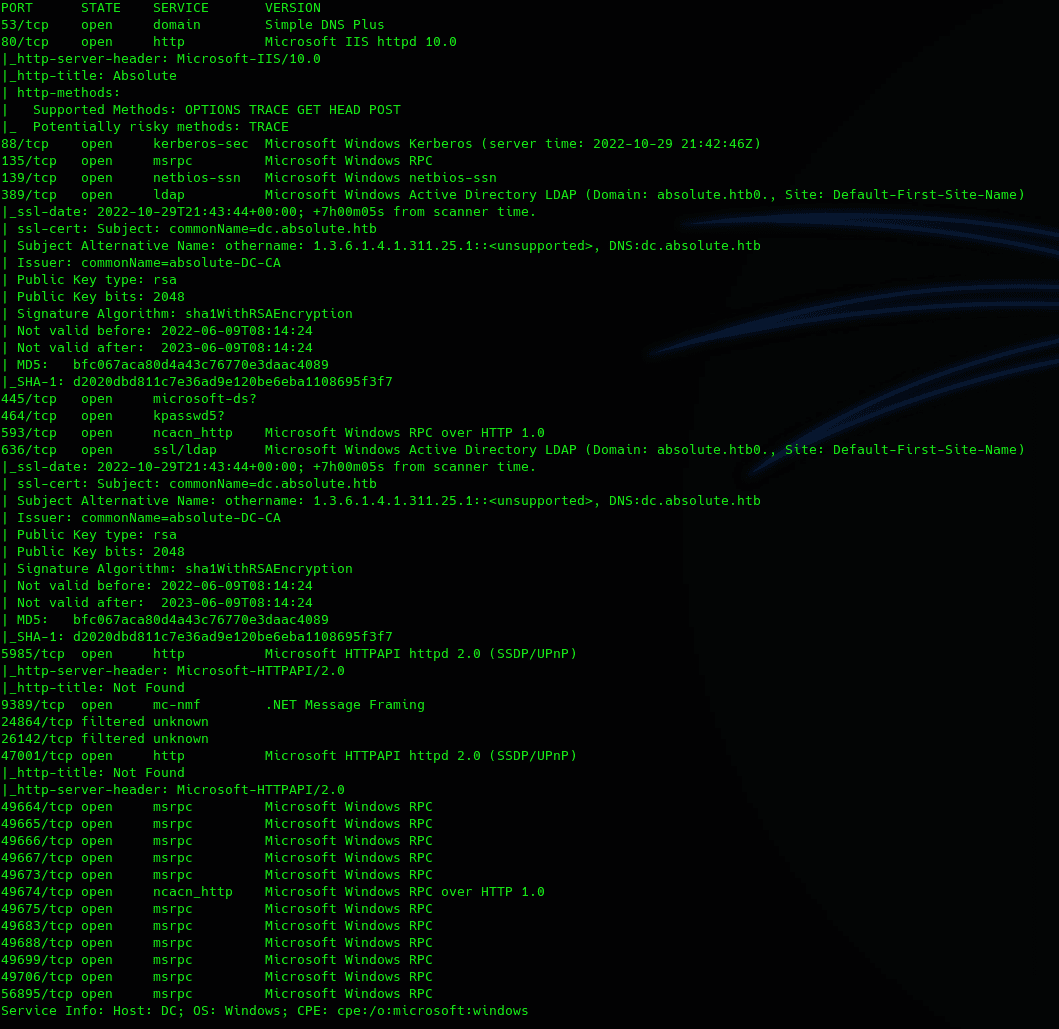This screenshot has width=1059, height=1029.
Task: Click "Not valid after" line under port 389
Action: tap(157, 348)
